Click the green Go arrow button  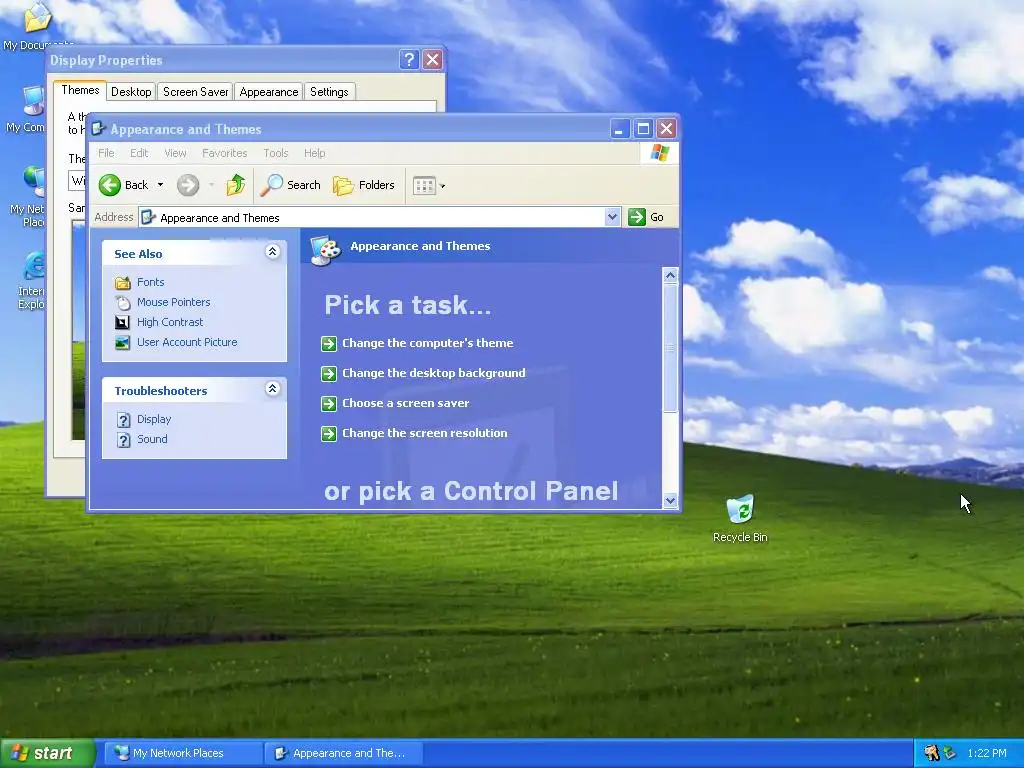click(637, 217)
